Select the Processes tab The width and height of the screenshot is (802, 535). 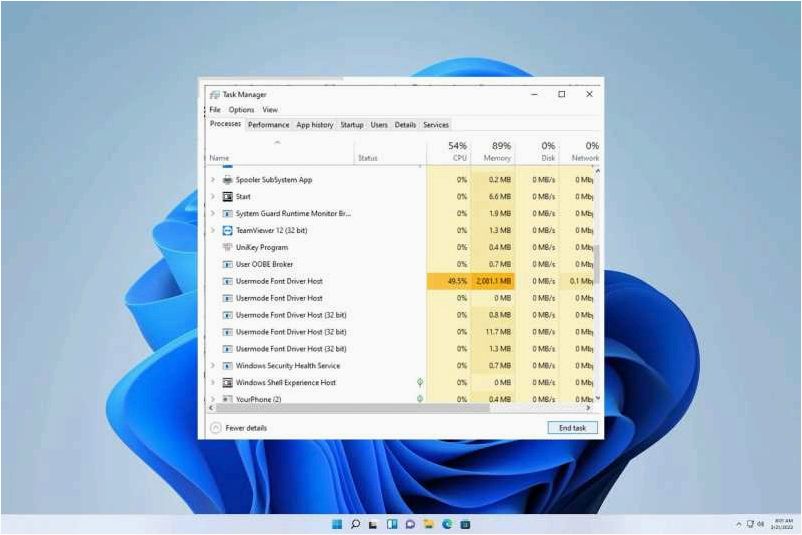coord(225,124)
